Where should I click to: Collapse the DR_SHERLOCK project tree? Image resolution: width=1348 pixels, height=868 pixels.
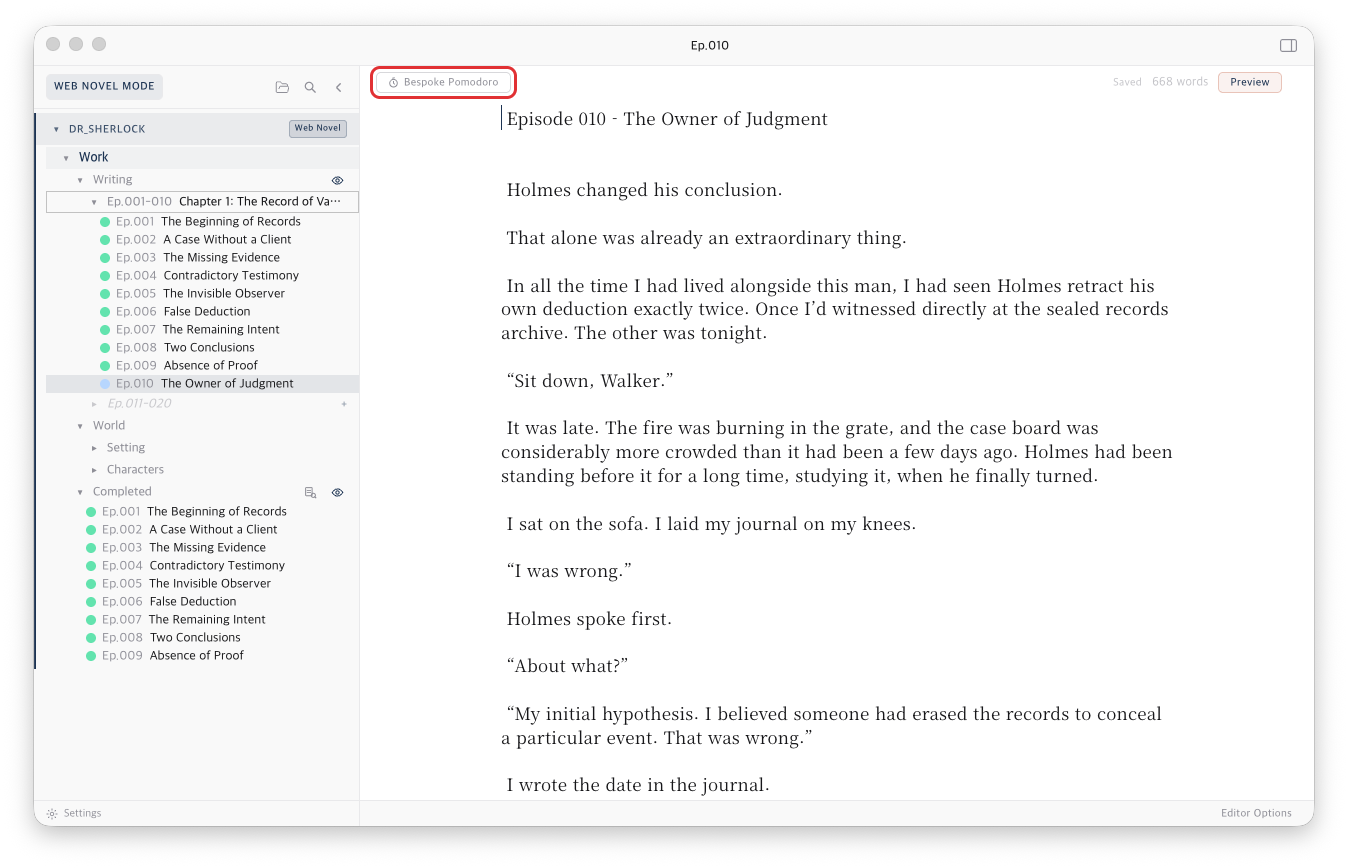pyautogui.click(x=56, y=129)
